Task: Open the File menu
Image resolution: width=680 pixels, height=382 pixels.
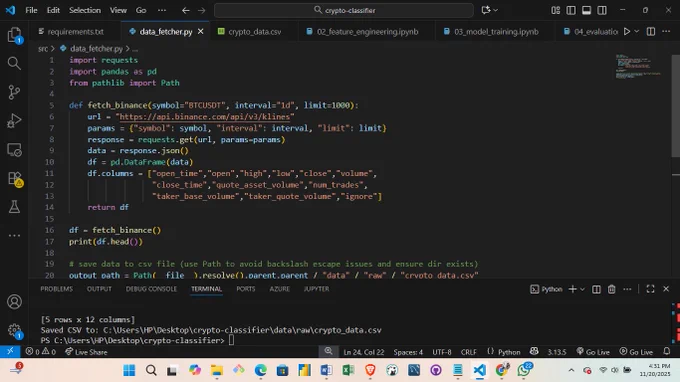Action: coord(31,10)
